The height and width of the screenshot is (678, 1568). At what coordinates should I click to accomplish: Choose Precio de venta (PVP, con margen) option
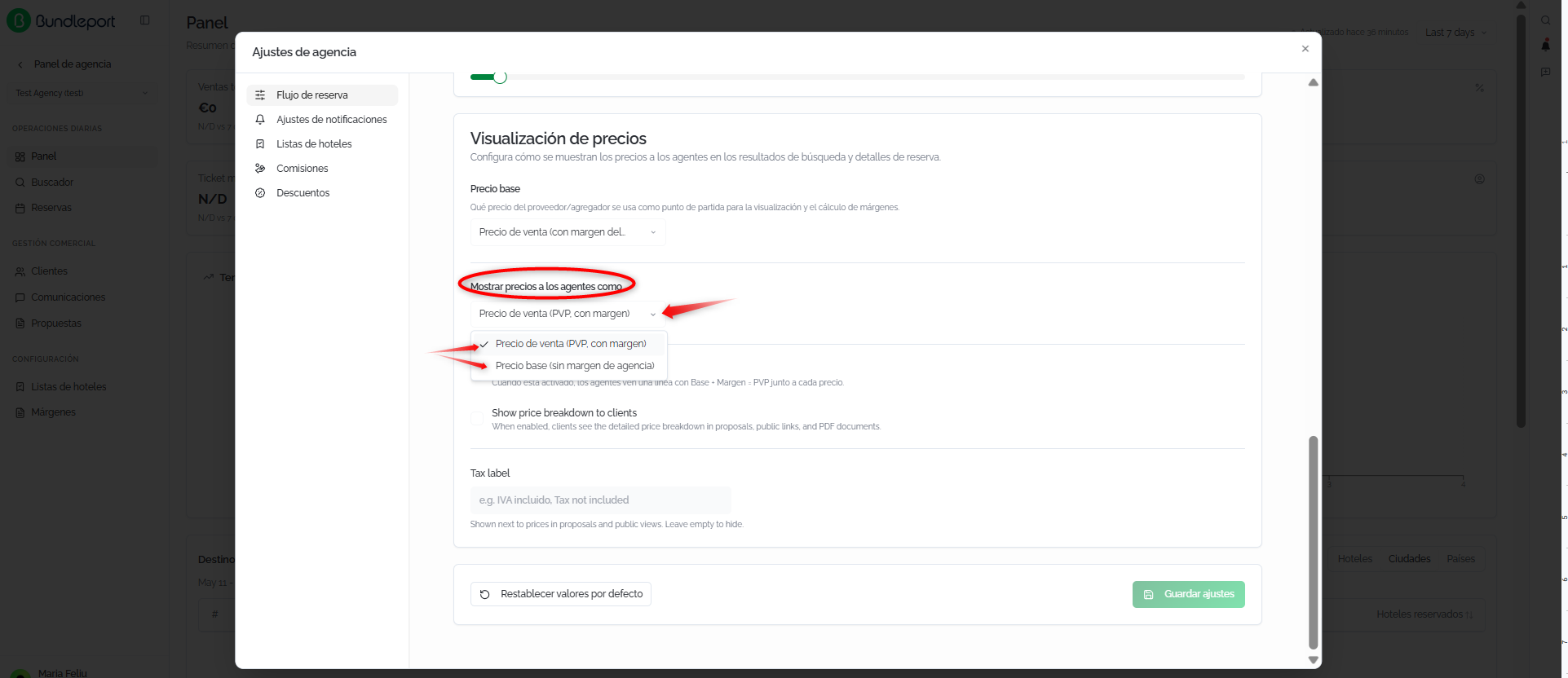click(x=569, y=344)
